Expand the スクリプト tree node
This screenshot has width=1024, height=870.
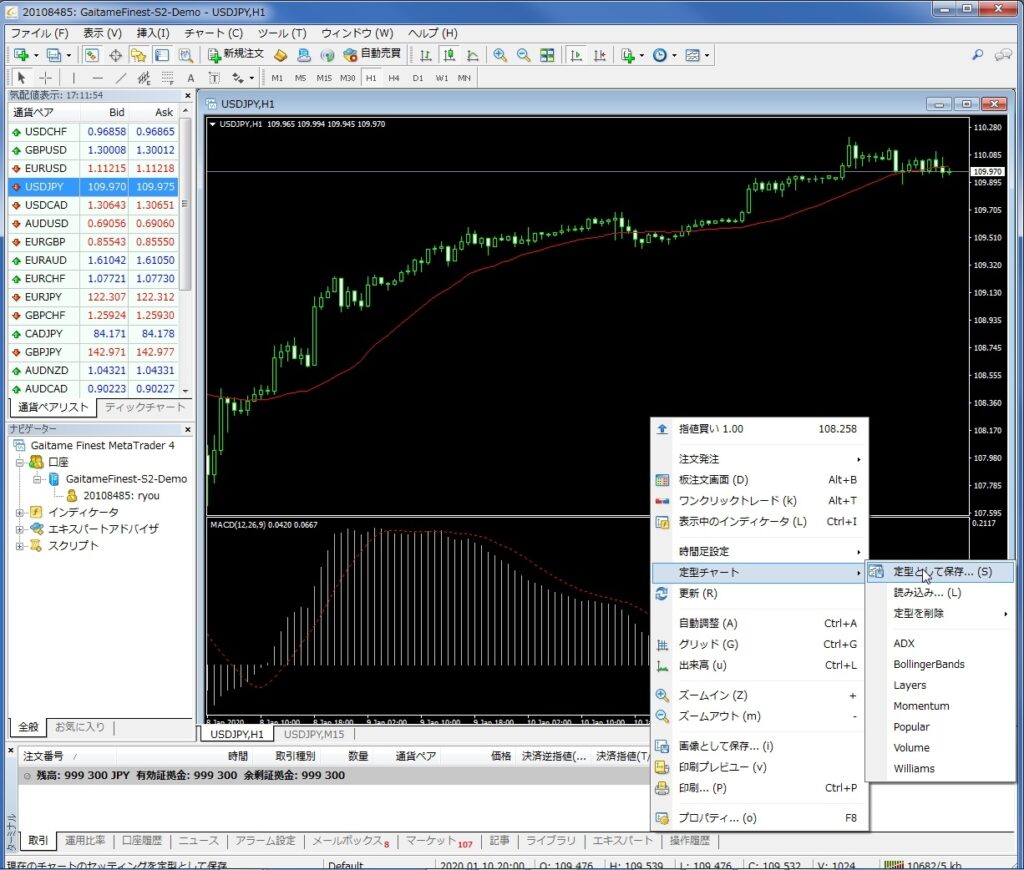coord(20,546)
